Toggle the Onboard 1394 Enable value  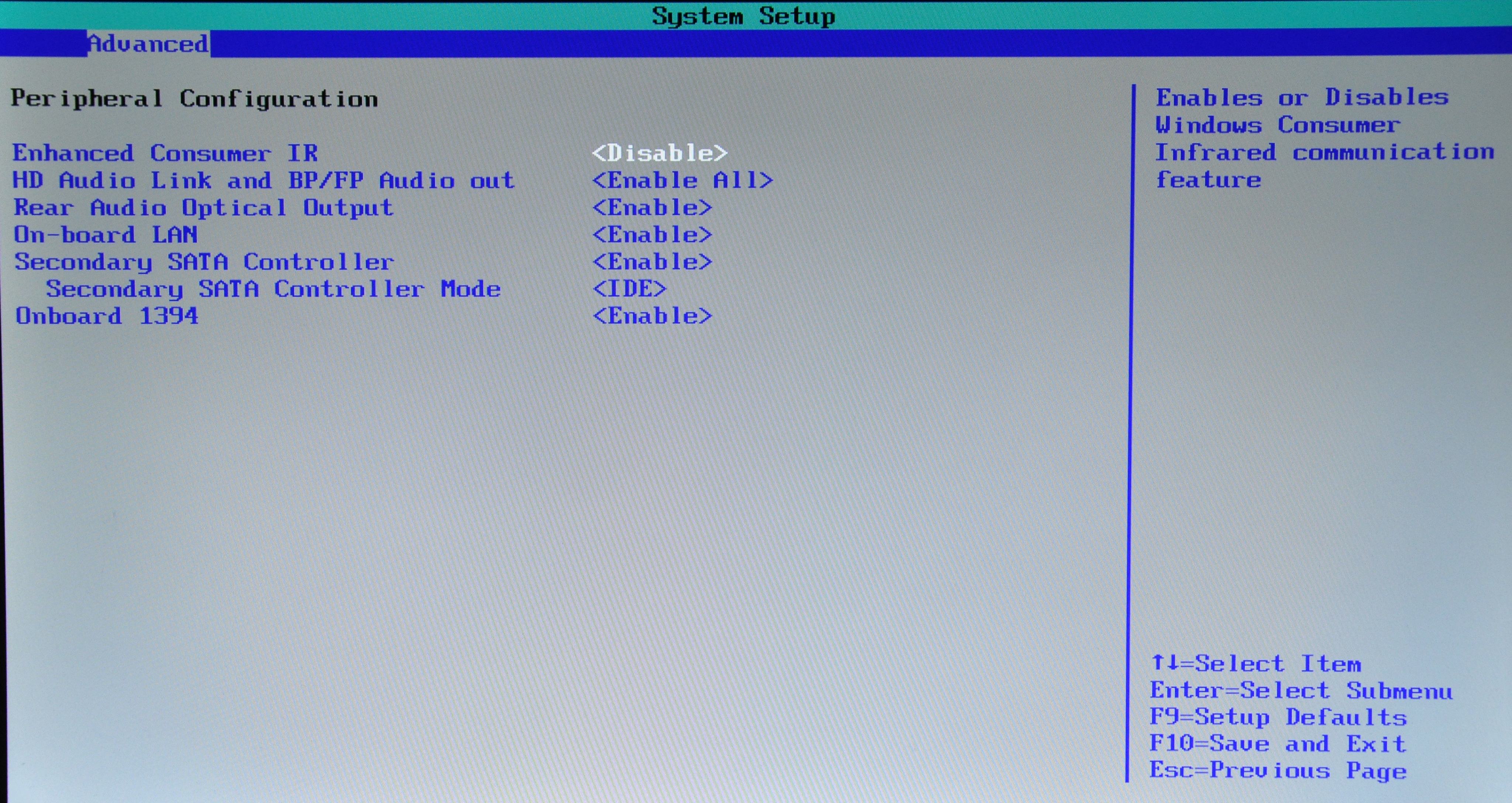coord(652,316)
